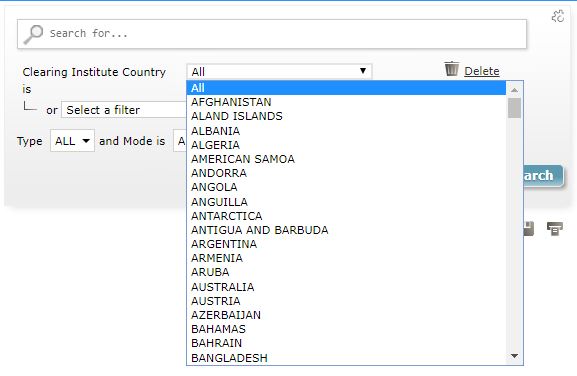Select ANTARCTICA from the list
Image resolution: width=577 pixels, height=376 pixels.
click(346, 216)
